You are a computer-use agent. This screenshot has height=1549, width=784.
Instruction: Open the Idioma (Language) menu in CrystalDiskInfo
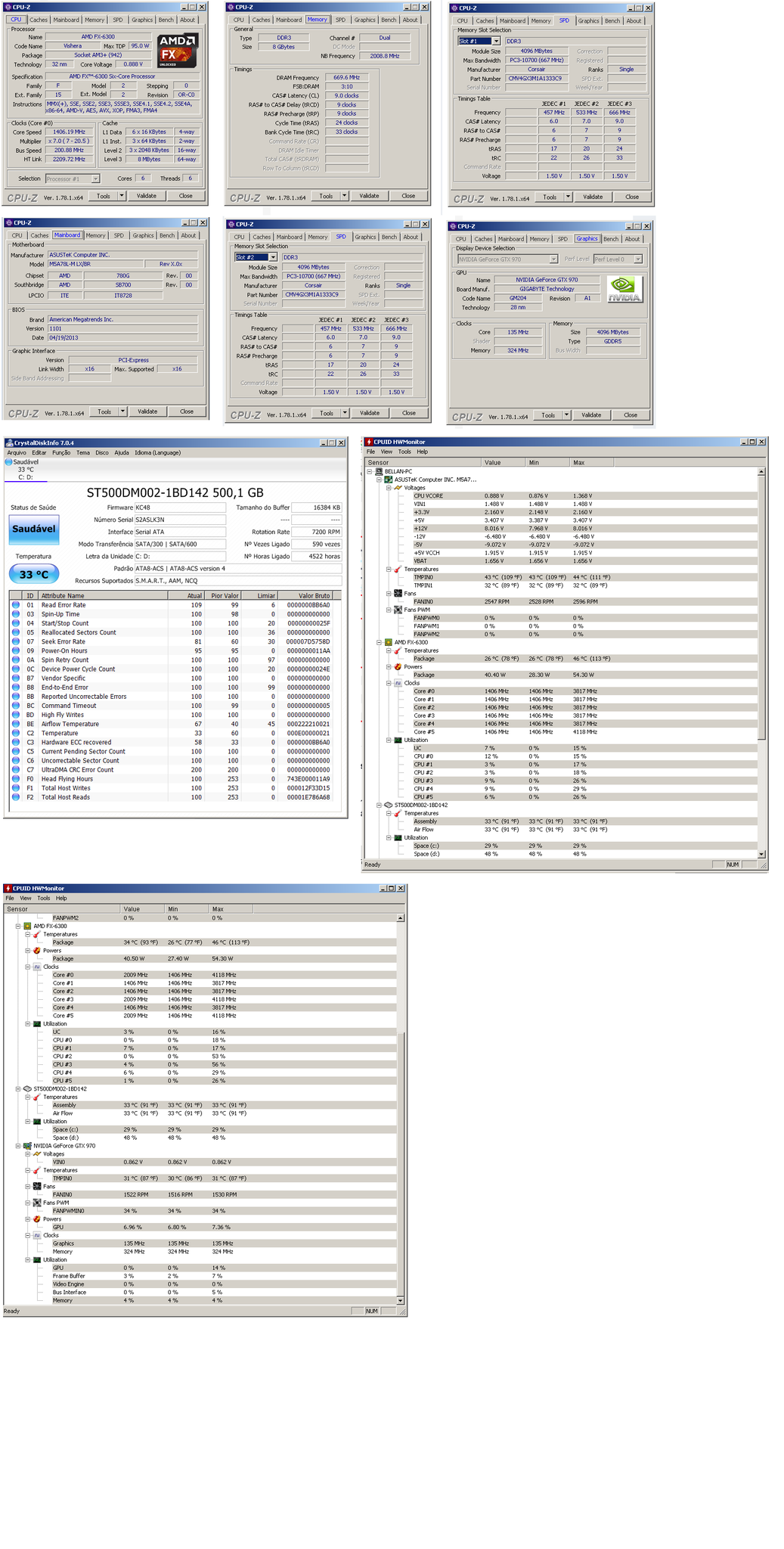[157, 452]
